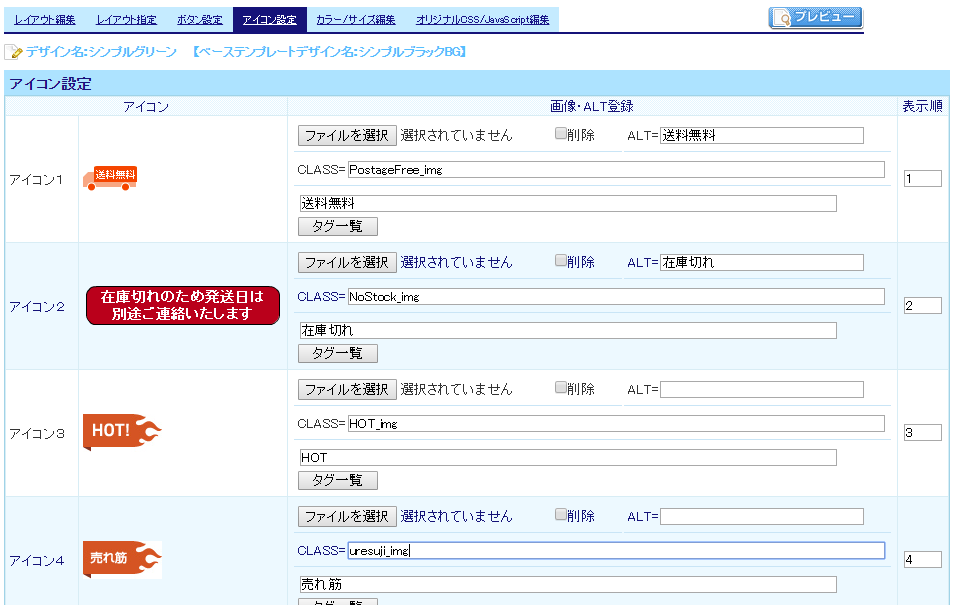Go to ボタン設定 tab
This screenshot has width=958, height=605.
point(200,20)
